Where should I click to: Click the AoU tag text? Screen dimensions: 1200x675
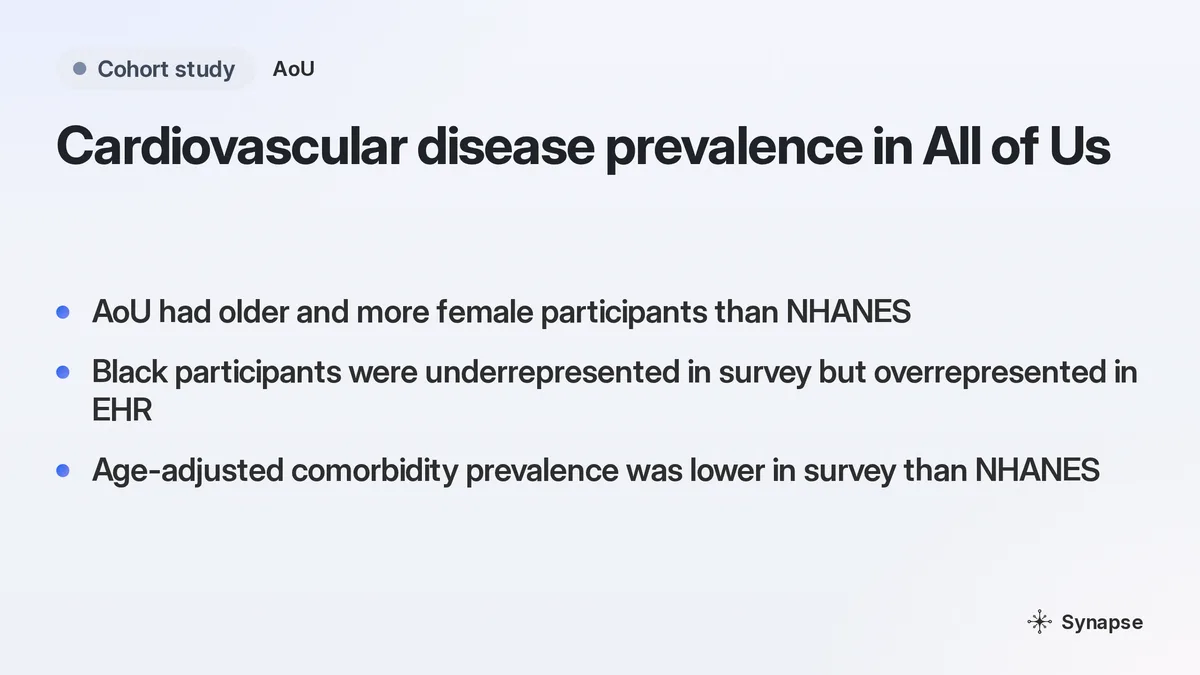click(294, 69)
